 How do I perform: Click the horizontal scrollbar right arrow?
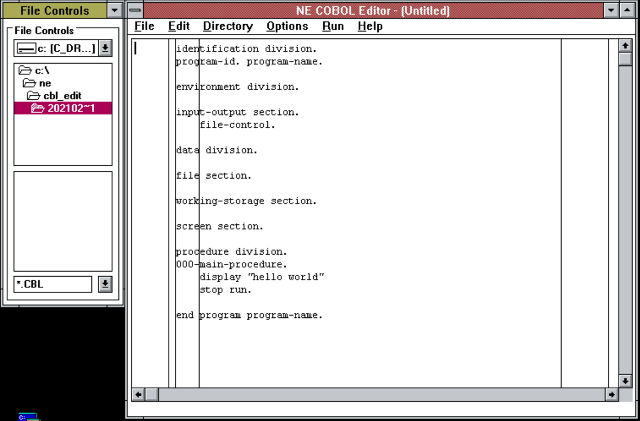tap(611, 395)
